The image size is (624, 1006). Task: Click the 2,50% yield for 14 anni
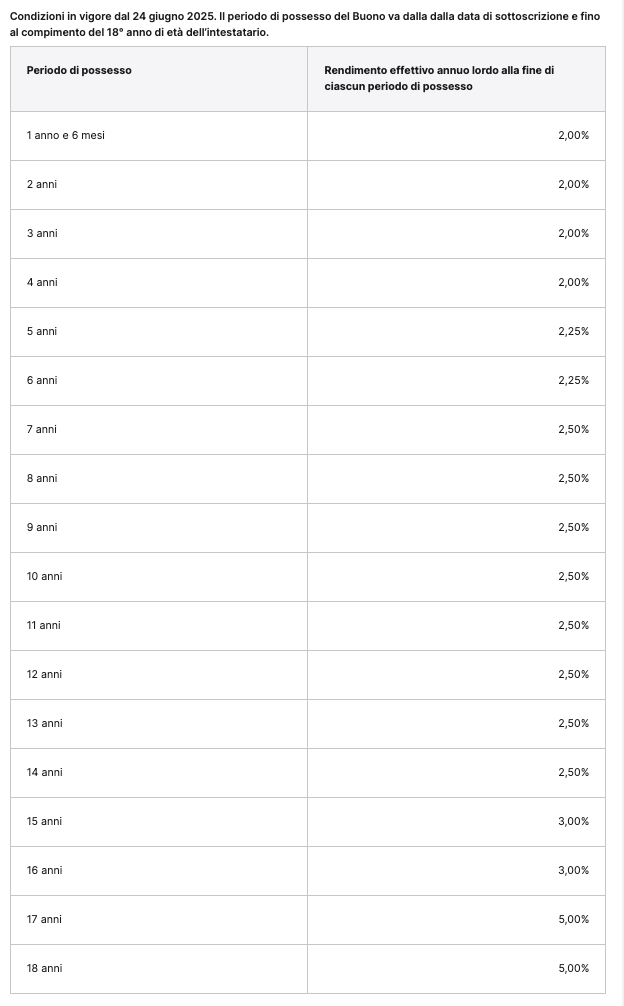pyautogui.click(x=573, y=772)
